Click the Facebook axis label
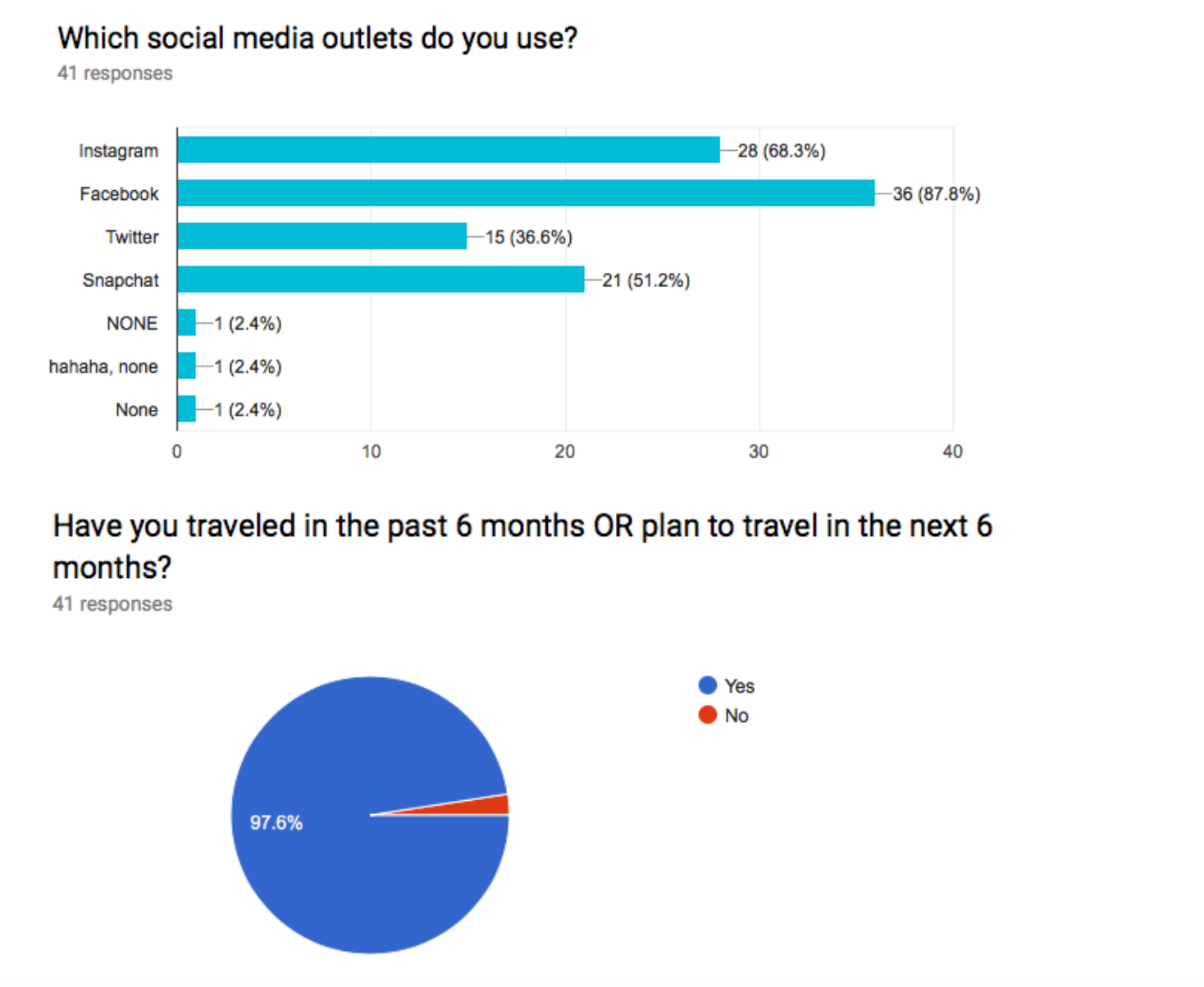The width and height of the screenshot is (1204, 987). coord(119,194)
